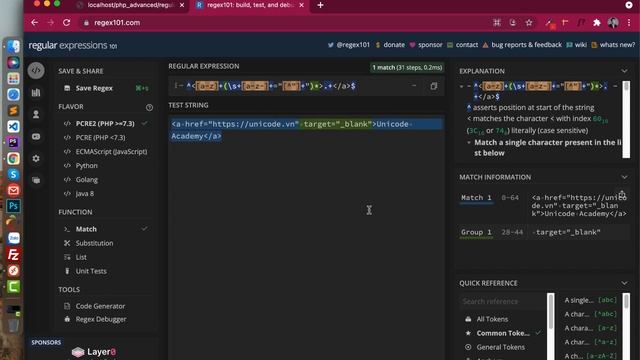The width and height of the screenshot is (640, 360).
Task: Bookmark this page with star icon
Action: tap(529, 23)
